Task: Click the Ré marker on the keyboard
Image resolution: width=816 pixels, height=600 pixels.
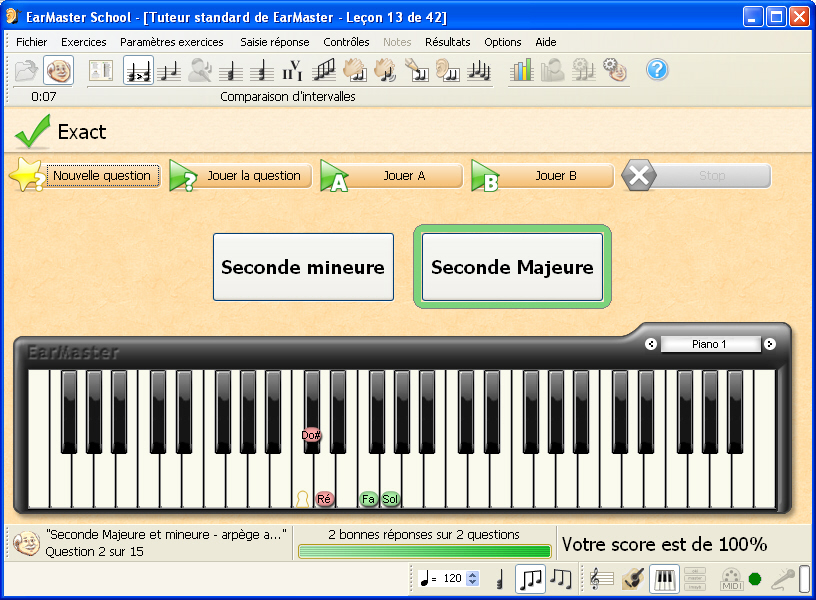Action: pyautogui.click(x=324, y=499)
